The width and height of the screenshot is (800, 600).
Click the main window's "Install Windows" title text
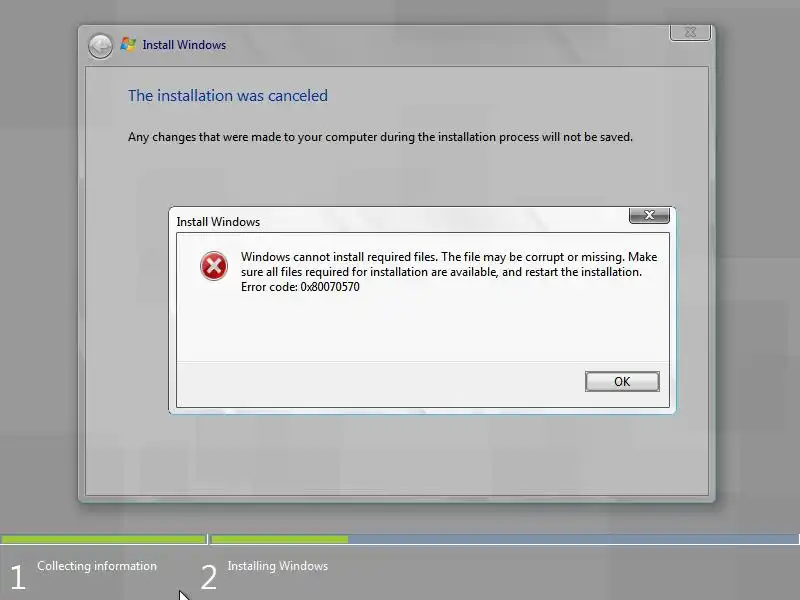point(184,45)
